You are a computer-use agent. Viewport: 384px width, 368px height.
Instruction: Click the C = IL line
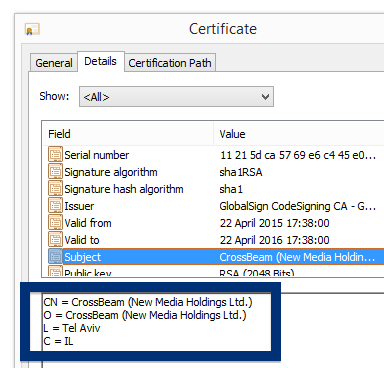[x=58, y=341]
